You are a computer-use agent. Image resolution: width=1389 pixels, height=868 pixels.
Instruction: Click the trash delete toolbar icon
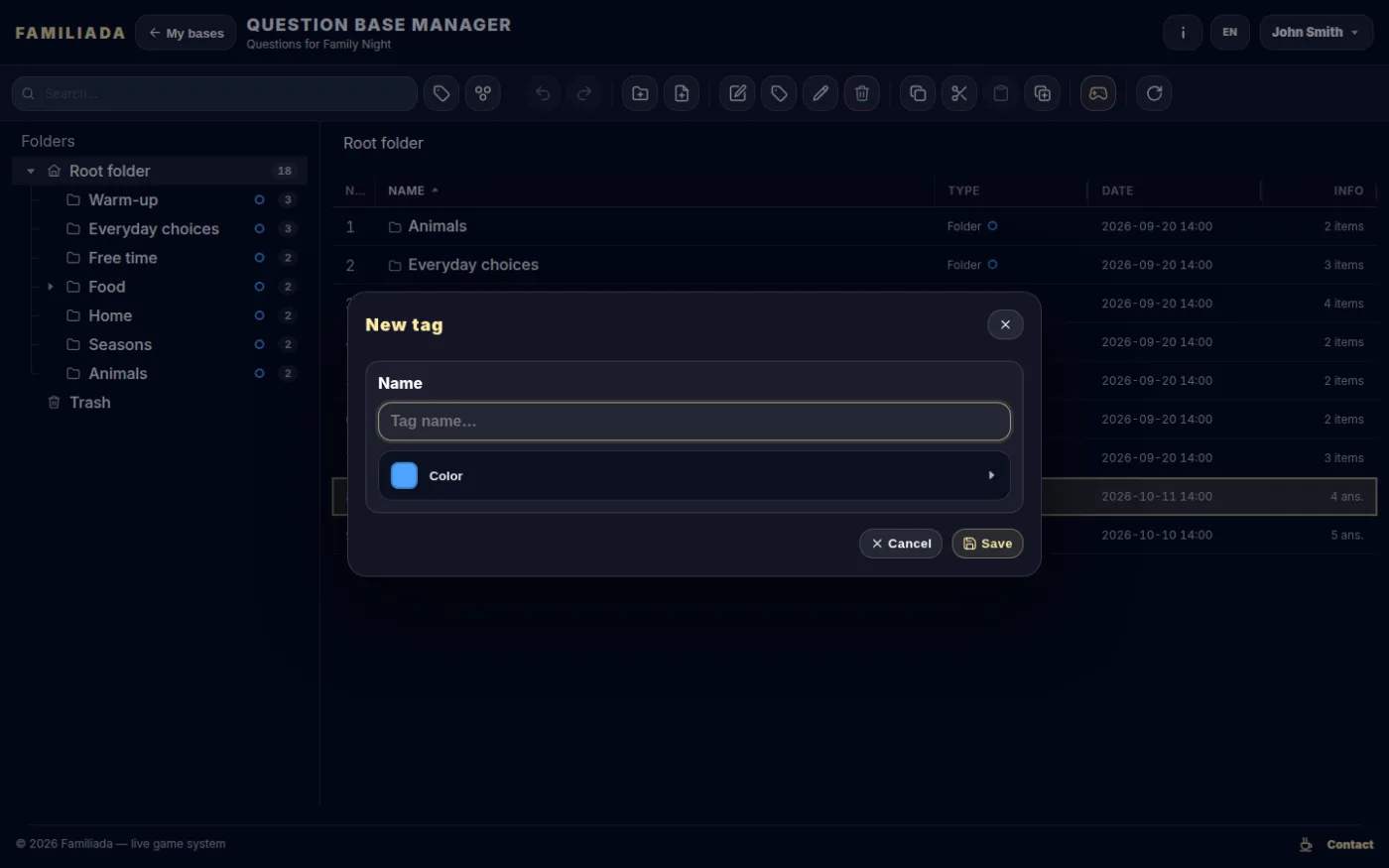click(862, 93)
